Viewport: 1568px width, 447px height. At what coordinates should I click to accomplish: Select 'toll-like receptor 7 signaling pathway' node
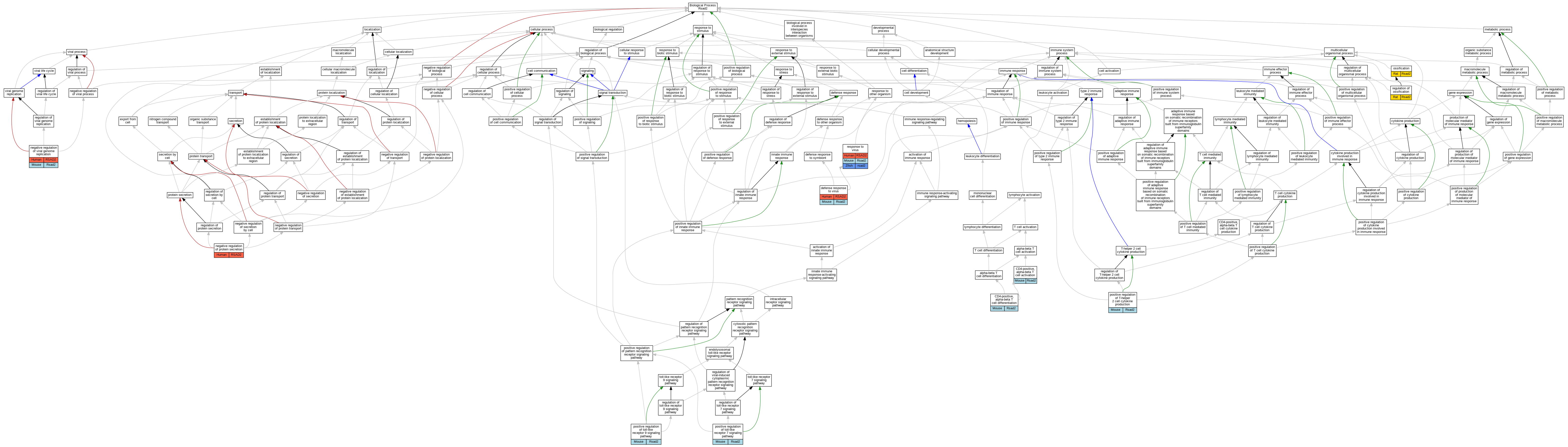pyautogui.click(x=758, y=380)
